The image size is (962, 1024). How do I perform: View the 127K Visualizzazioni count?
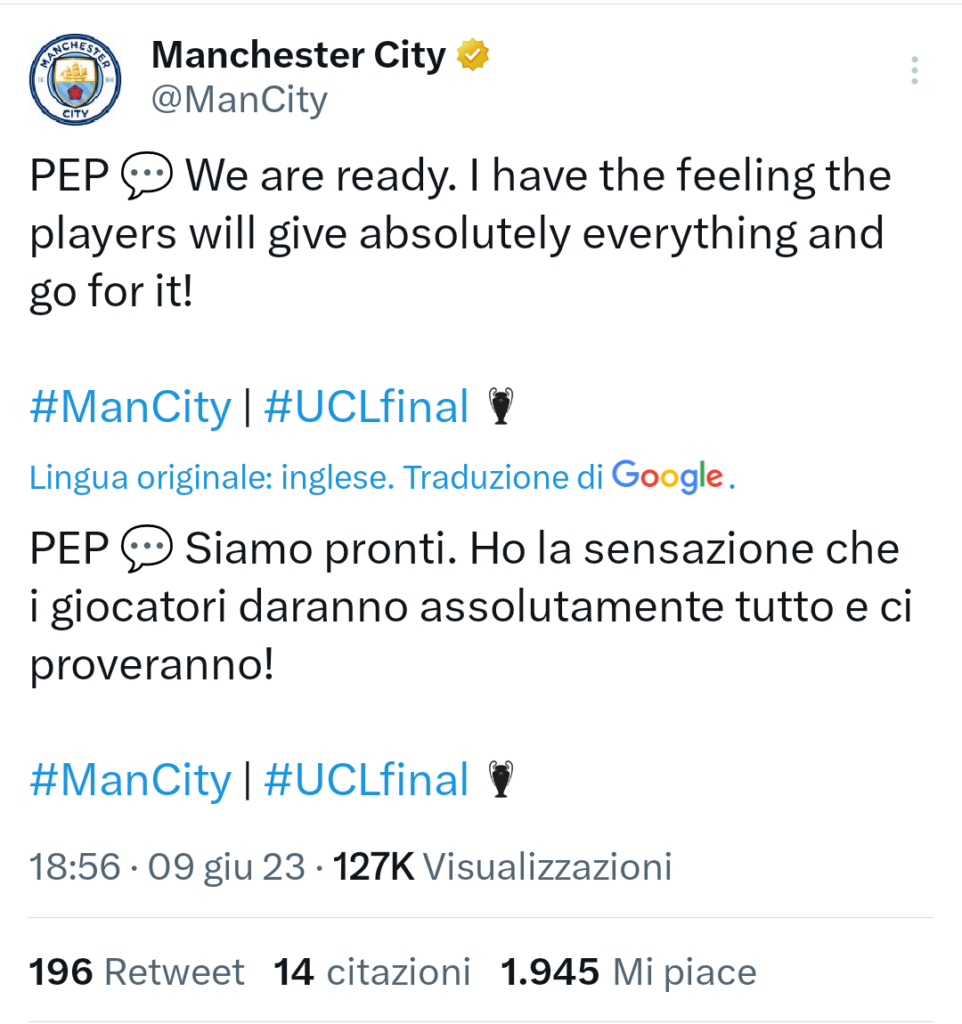pos(501,866)
